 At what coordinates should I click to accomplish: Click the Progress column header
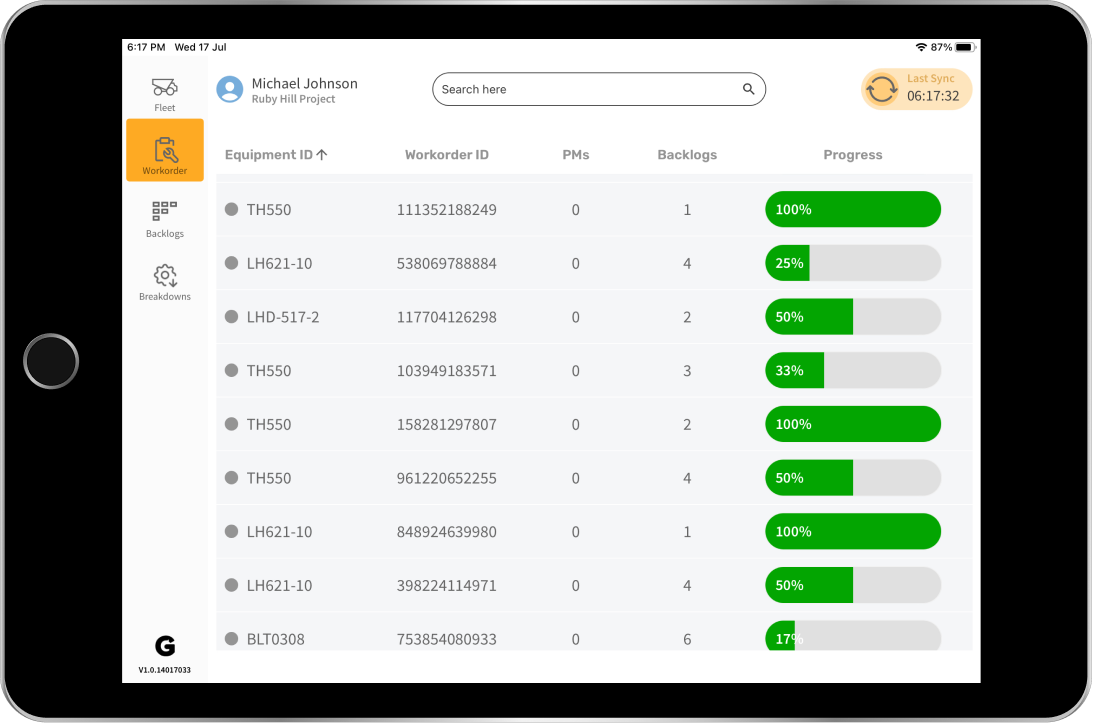852,155
